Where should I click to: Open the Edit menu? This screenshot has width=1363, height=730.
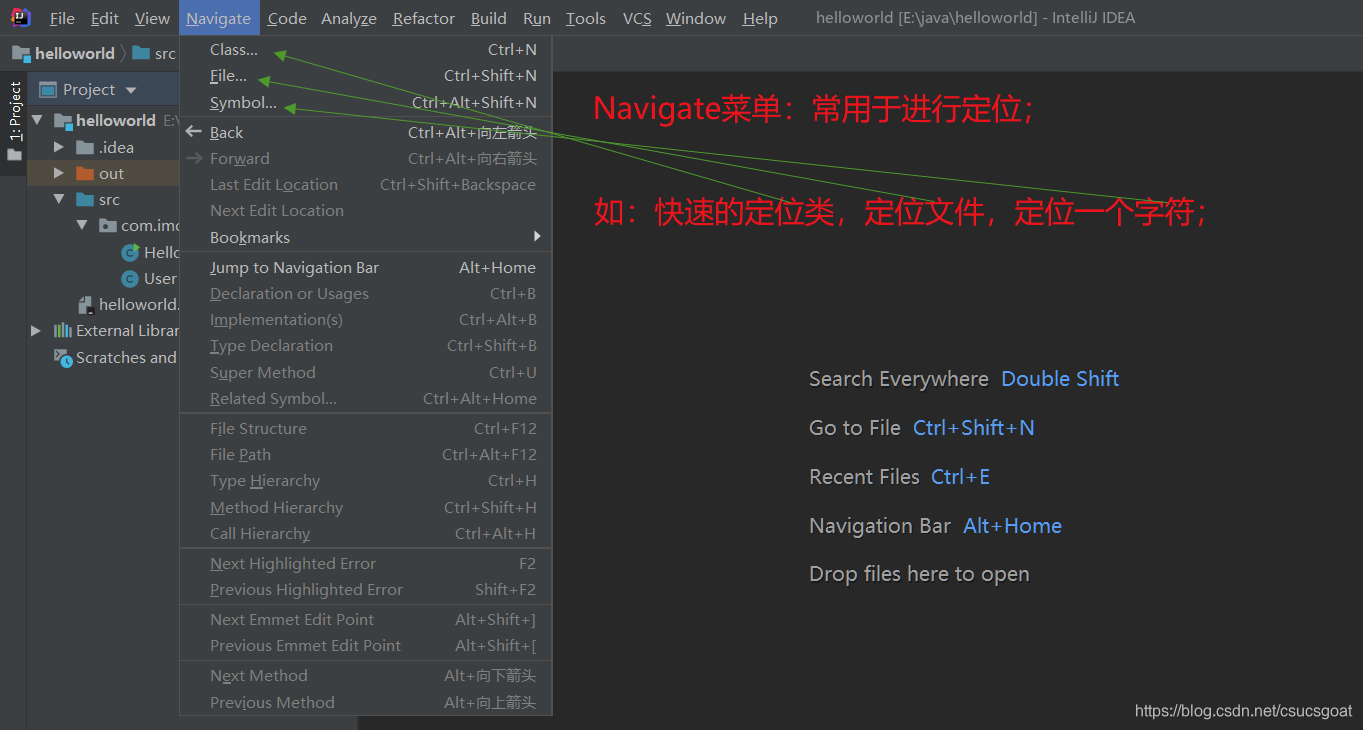point(105,18)
